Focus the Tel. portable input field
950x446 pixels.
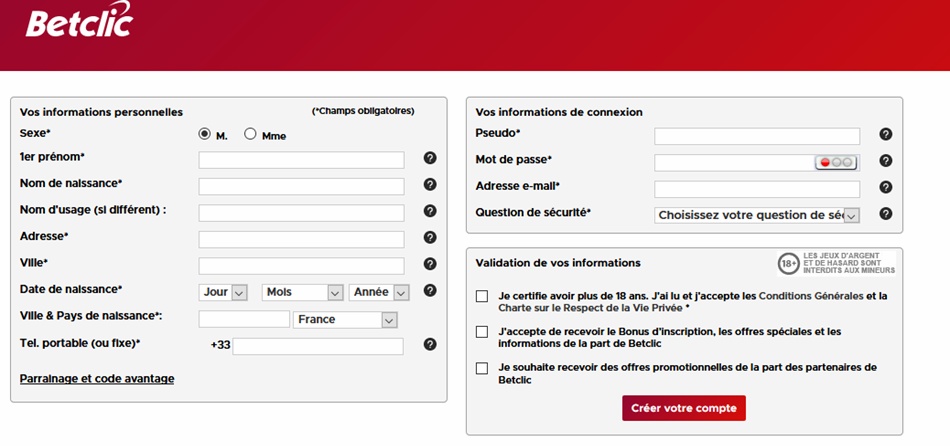point(318,347)
